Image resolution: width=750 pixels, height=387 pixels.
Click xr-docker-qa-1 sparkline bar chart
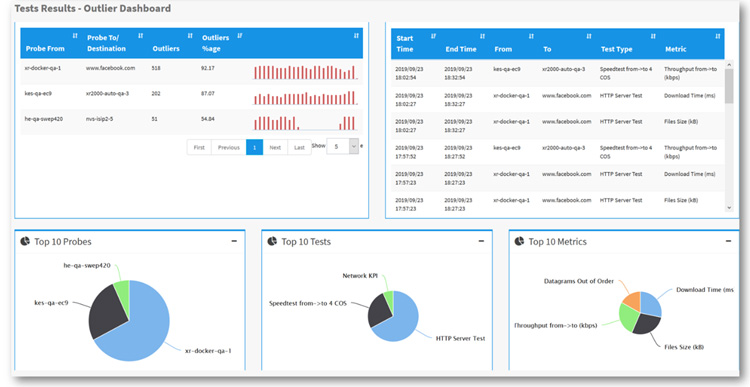(305, 72)
